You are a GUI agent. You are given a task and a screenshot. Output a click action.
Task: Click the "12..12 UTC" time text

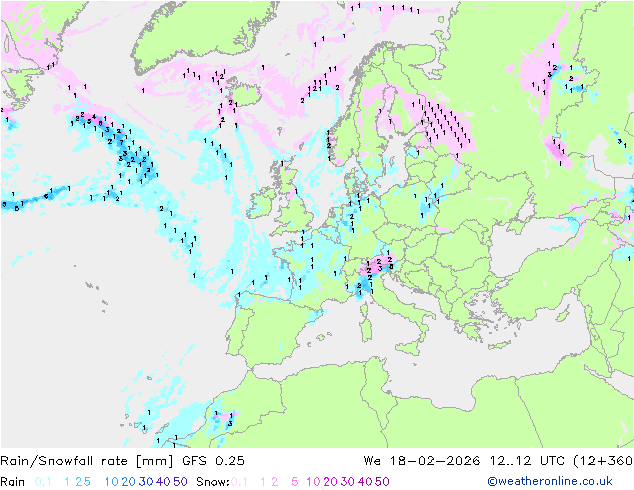point(528,460)
